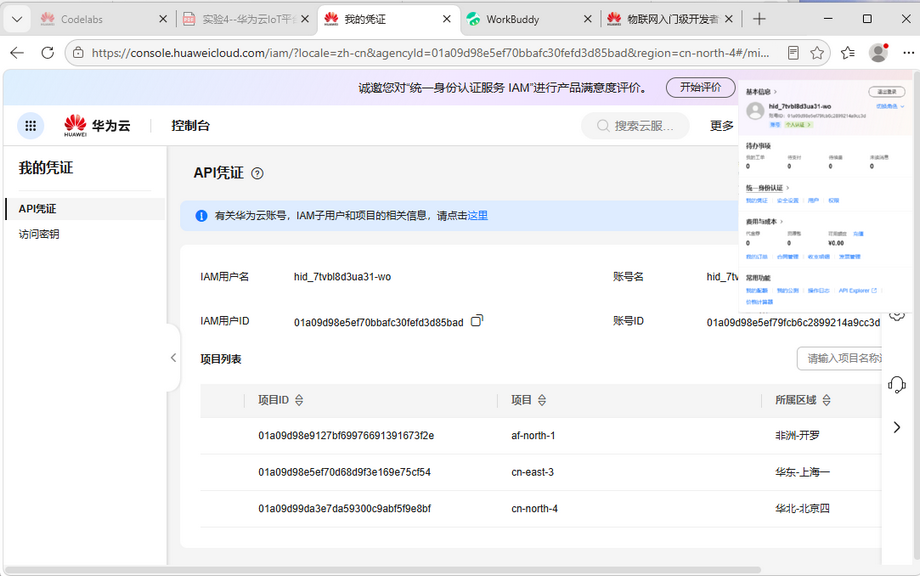Reload the current page
Image resolution: width=920 pixels, height=576 pixels.
(x=48, y=53)
